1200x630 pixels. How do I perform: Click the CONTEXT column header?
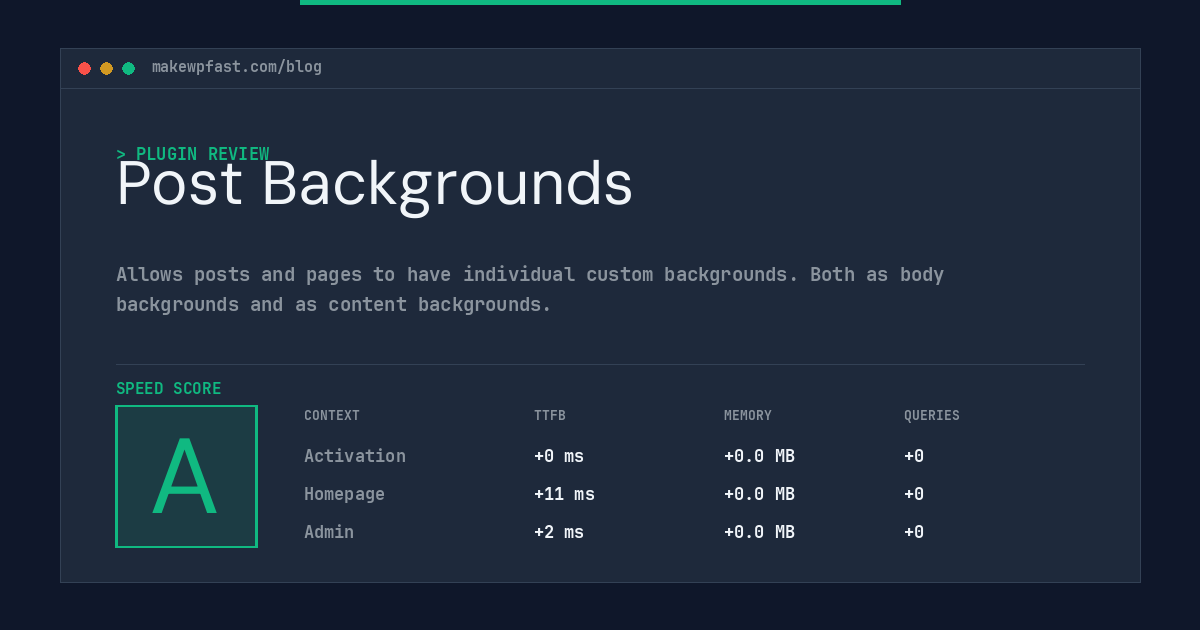click(x=332, y=415)
